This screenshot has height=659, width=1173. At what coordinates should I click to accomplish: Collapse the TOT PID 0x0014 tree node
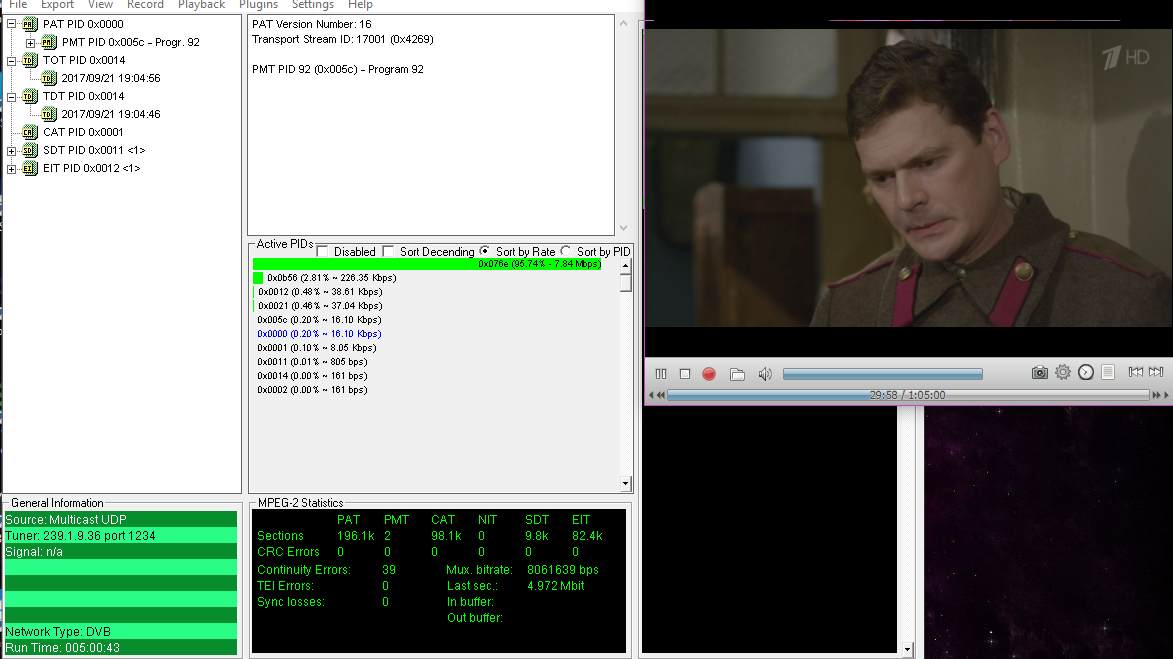point(11,61)
